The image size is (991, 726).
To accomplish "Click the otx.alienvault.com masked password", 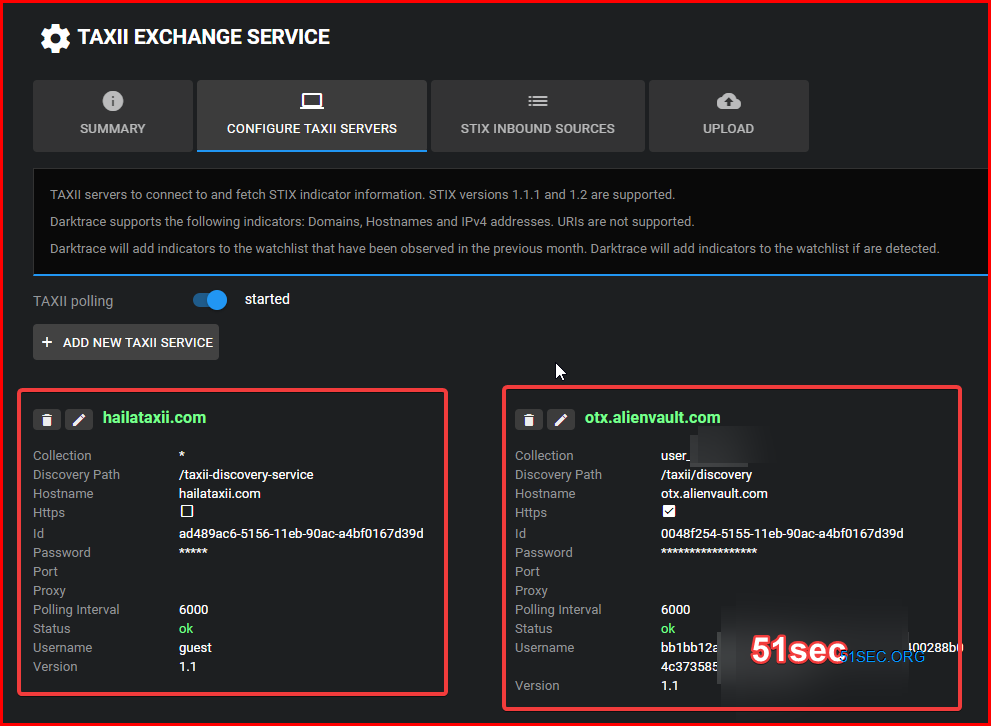I will click(708, 552).
